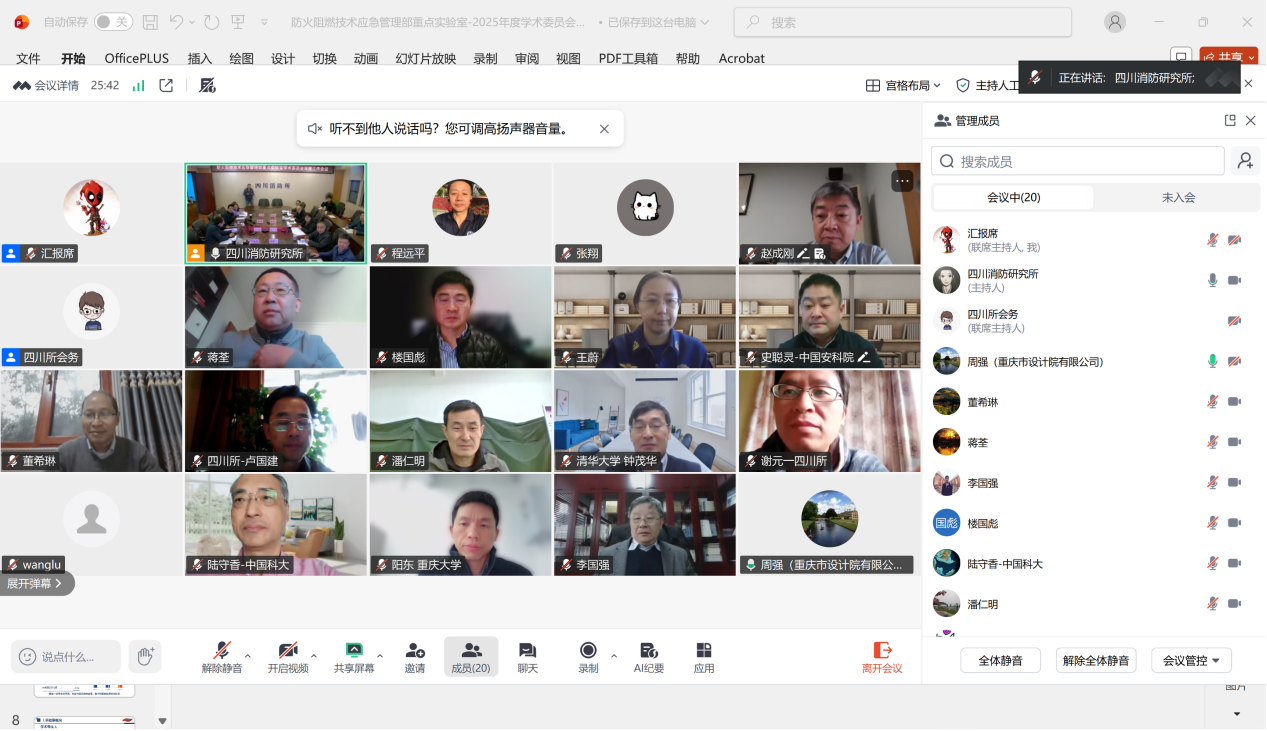This screenshot has height=731, width=1267.
Task: Pop out the 管理成员 panel
Action: [1229, 120]
